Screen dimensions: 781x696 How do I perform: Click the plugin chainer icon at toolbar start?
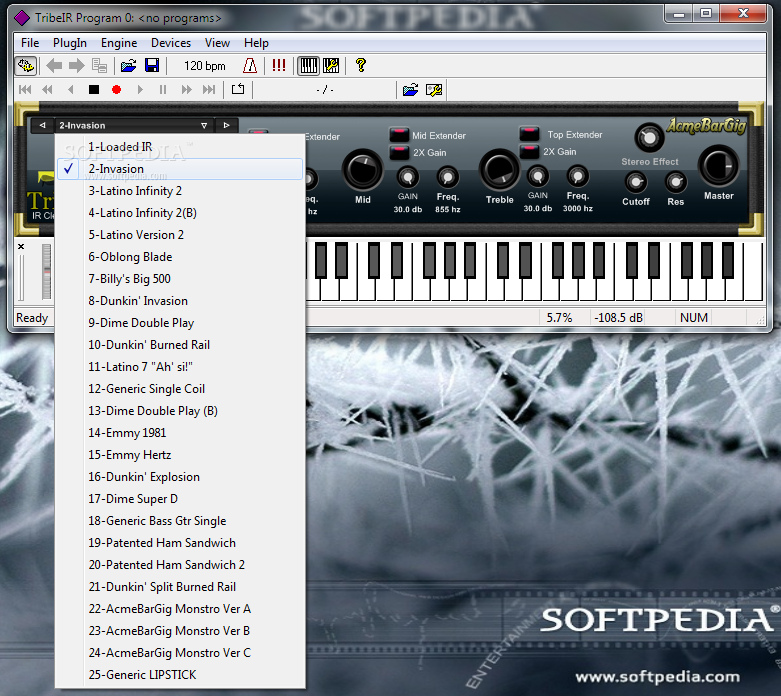pos(25,65)
